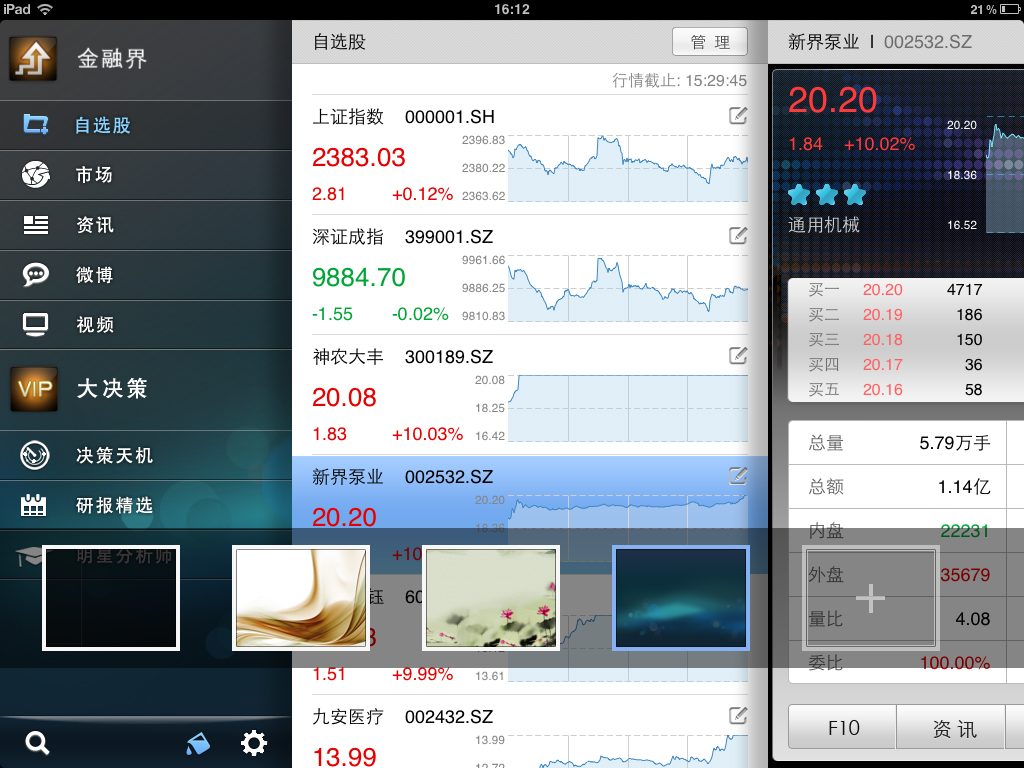
Task: Open the 微博 chat bubble icon
Action: (x=35, y=274)
